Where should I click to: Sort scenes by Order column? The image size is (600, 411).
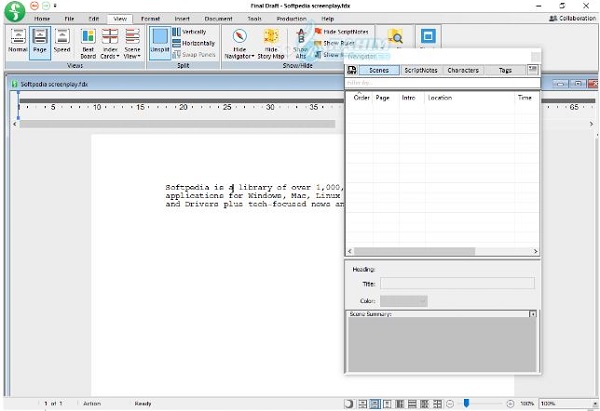point(361,98)
